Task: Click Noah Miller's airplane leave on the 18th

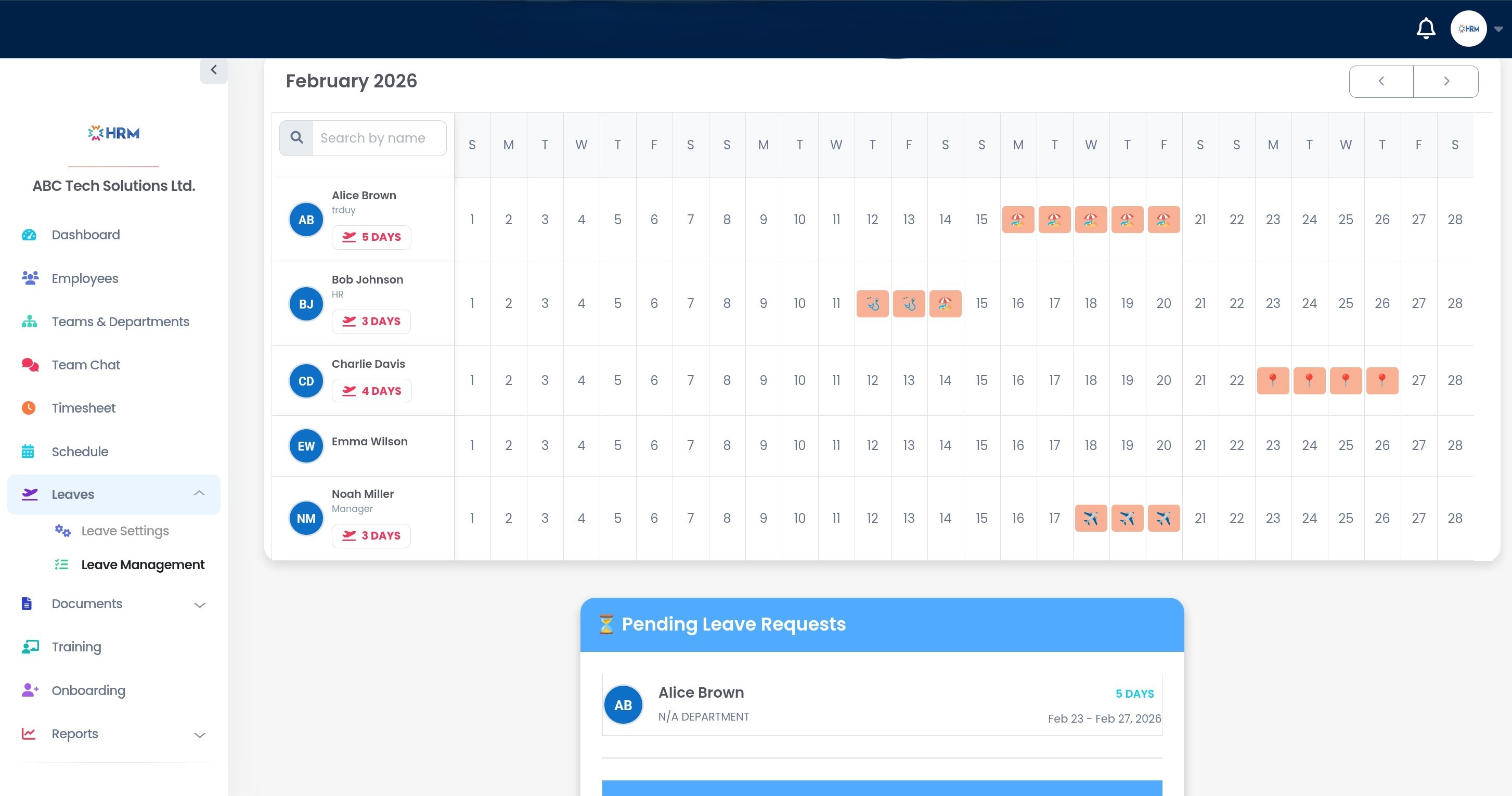Action: (1091, 518)
